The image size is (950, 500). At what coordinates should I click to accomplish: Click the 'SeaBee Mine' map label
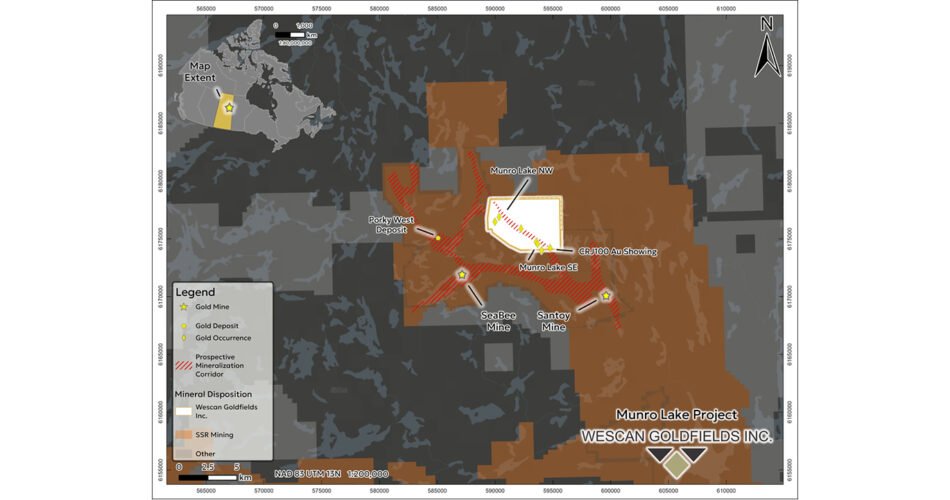point(499,321)
